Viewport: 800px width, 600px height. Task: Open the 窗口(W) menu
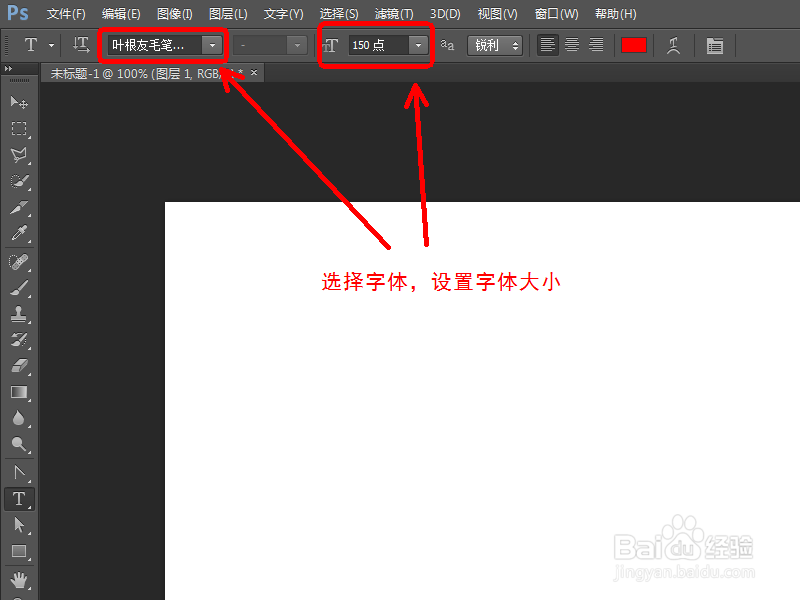coord(556,14)
